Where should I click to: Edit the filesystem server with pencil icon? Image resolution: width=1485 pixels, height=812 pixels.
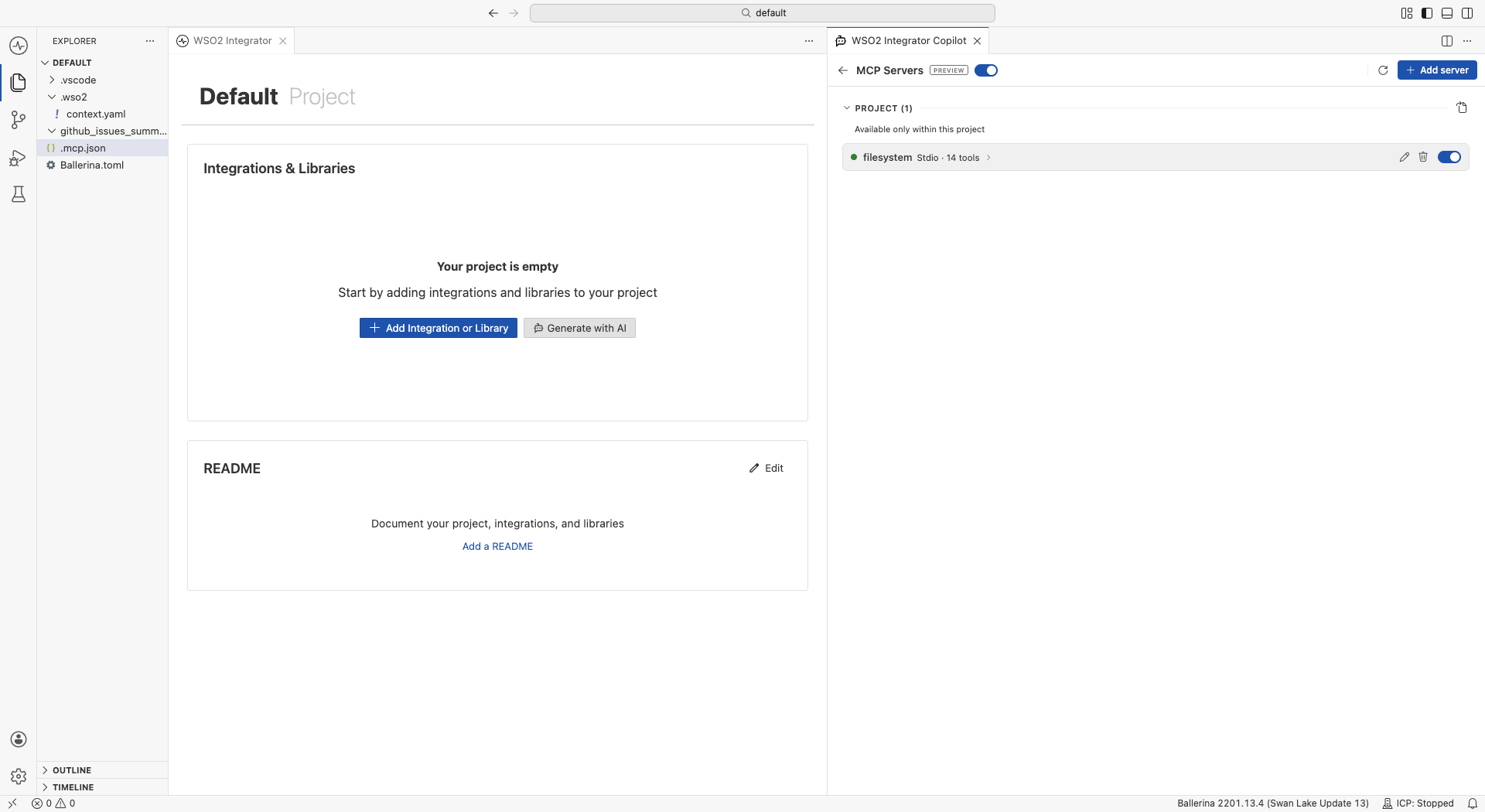[1405, 157]
